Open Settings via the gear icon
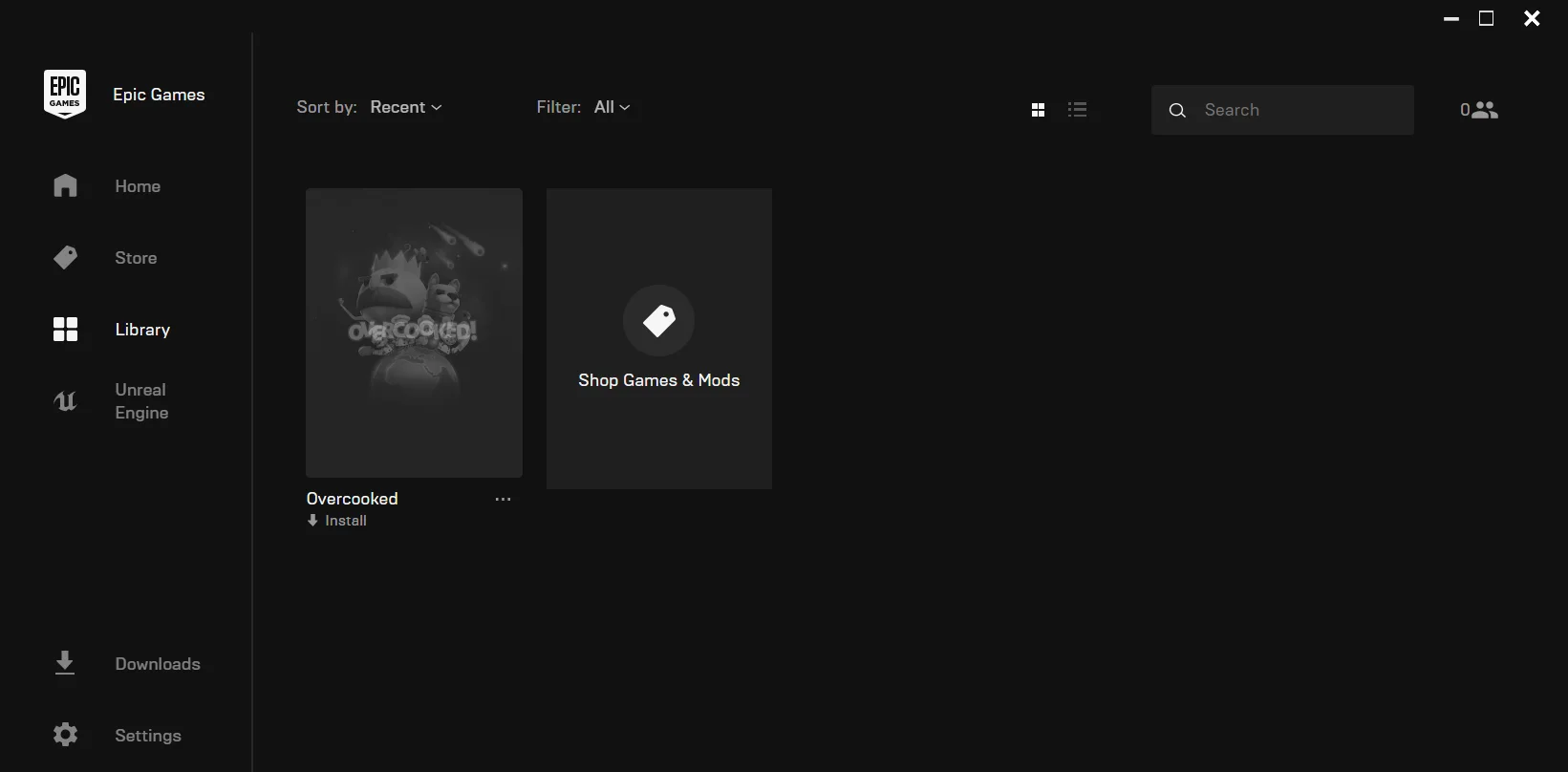The width and height of the screenshot is (1568, 772). pos(65,735)
